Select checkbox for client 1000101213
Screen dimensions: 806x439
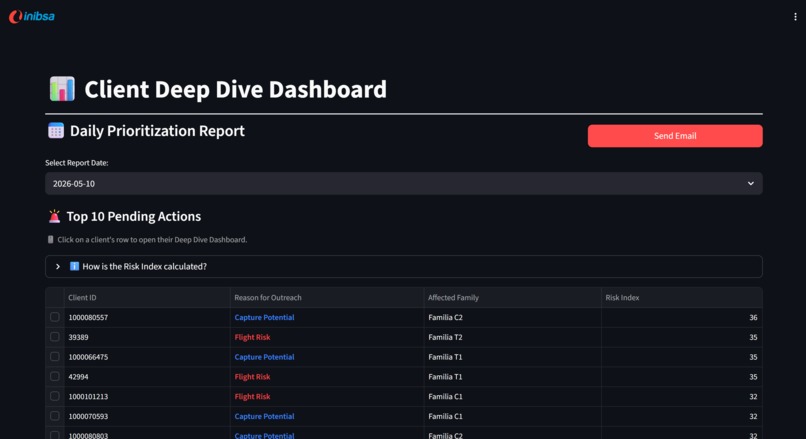(54, 396)
